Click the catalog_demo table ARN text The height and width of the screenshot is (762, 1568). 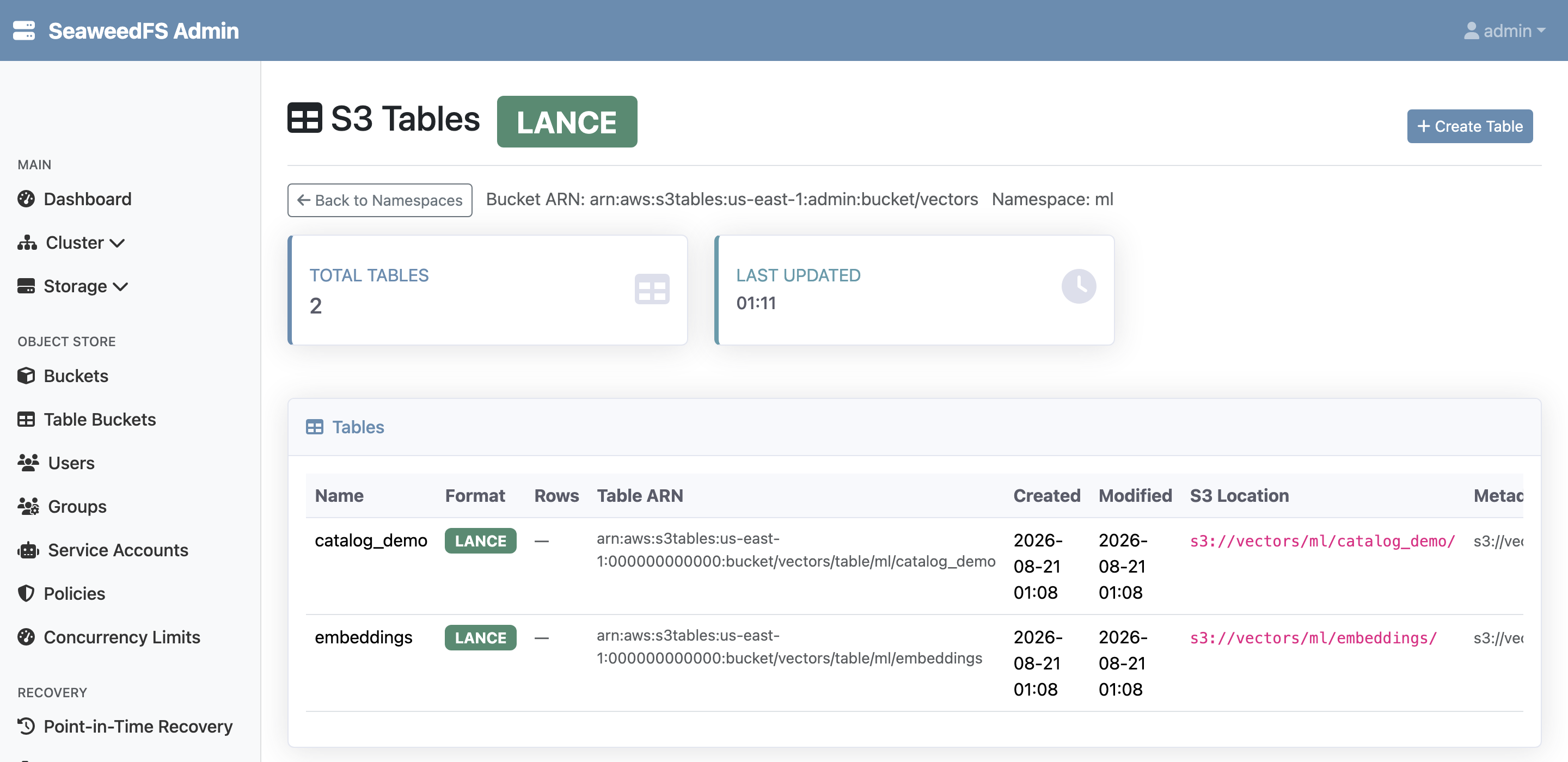[795, 550]
